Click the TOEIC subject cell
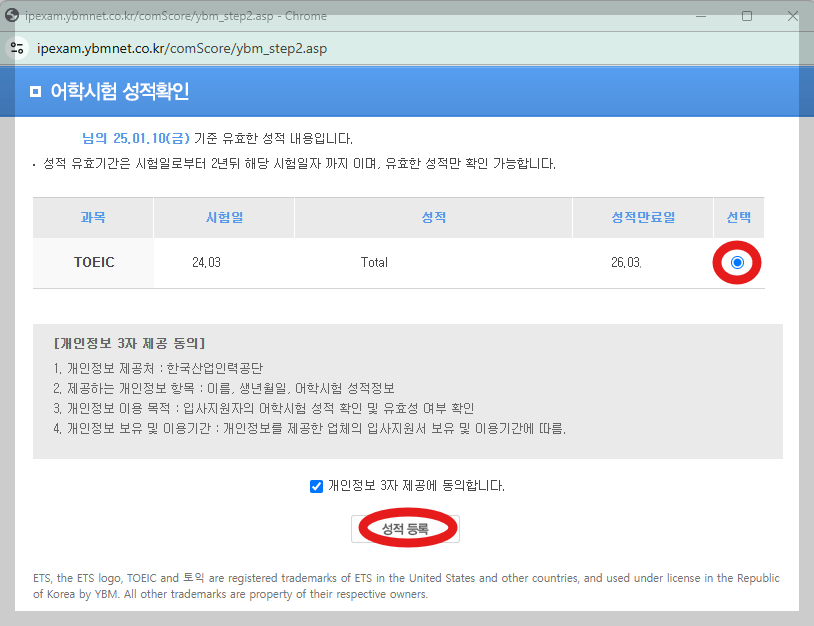Image resolution: width=814 pixels, height=626 pixels. 94,263
